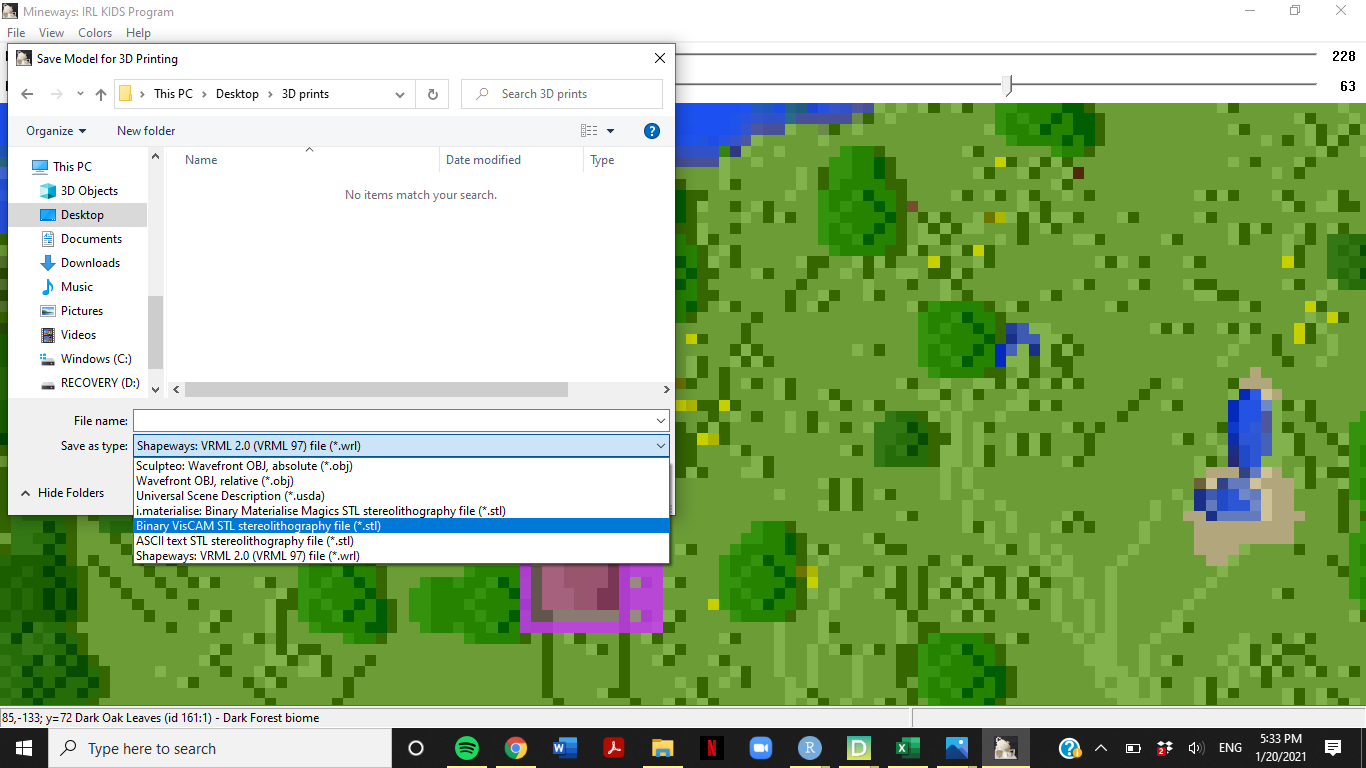Click the Windows taskbar search box

[x=220, y=748]
